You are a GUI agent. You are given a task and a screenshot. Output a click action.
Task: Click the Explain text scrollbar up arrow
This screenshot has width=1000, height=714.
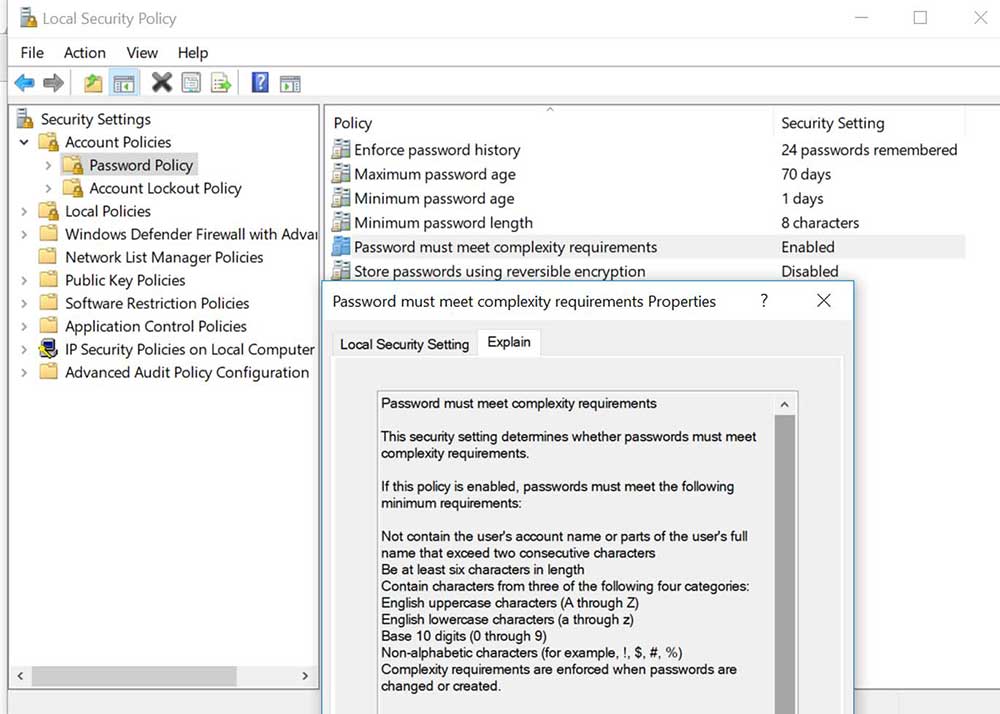pyautogui.click(x=785, y=405)
